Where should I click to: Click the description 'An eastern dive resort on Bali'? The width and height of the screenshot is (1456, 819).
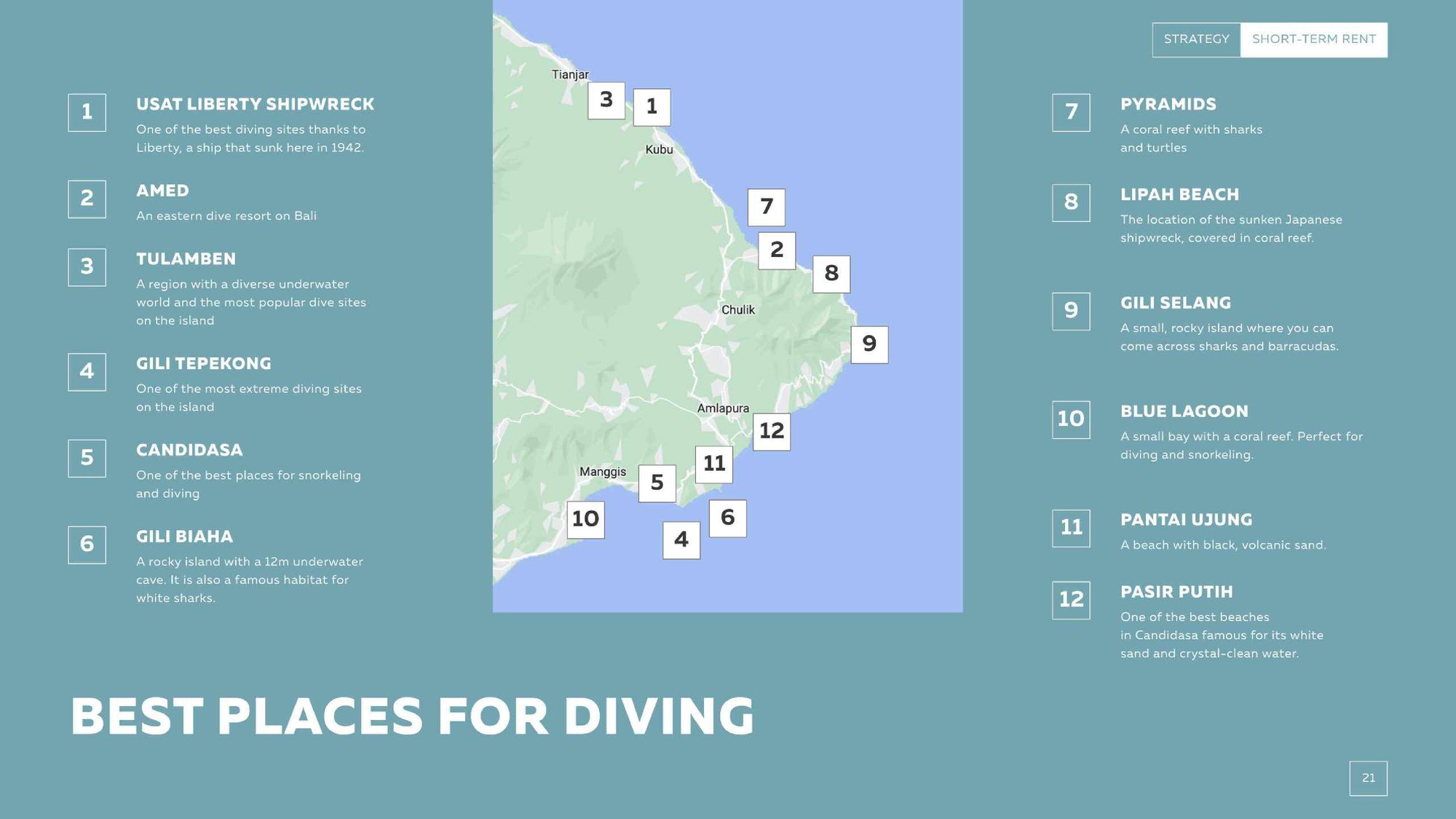pyautogui.click(x=226, y=215)
